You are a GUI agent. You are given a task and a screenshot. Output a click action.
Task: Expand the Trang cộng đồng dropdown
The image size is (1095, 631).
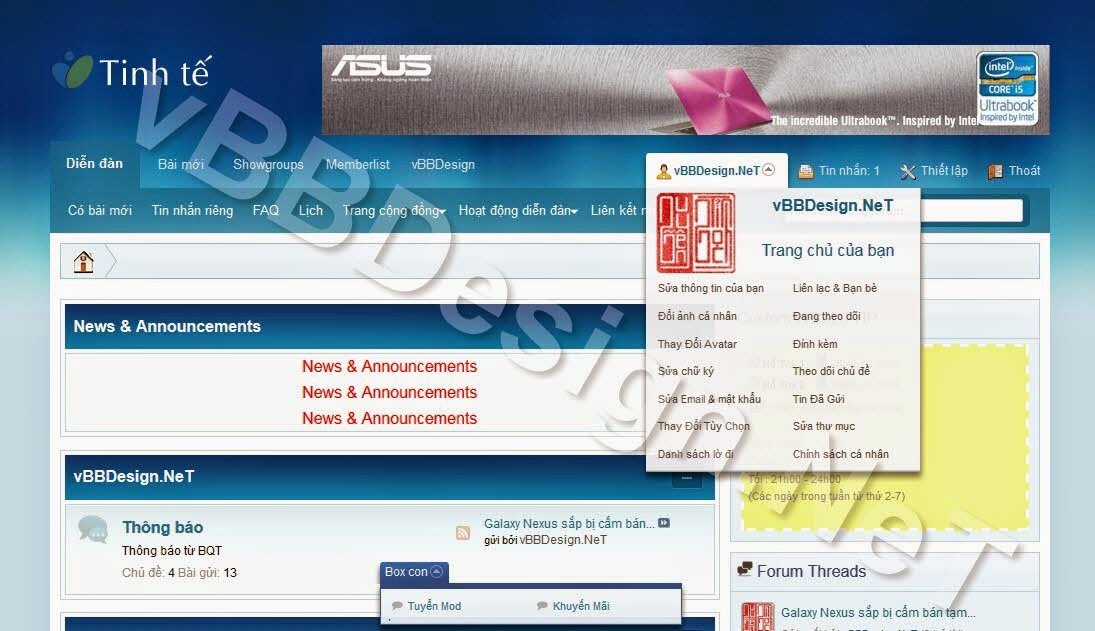point(442,212)
